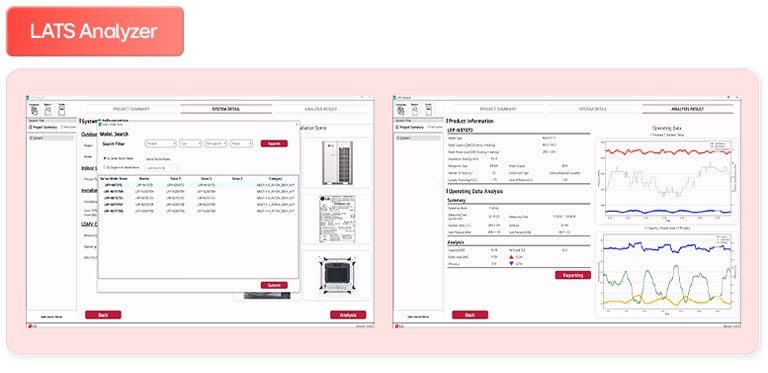Switch to System Detail tab in right window
768x373 pixels.
[593, 109]
